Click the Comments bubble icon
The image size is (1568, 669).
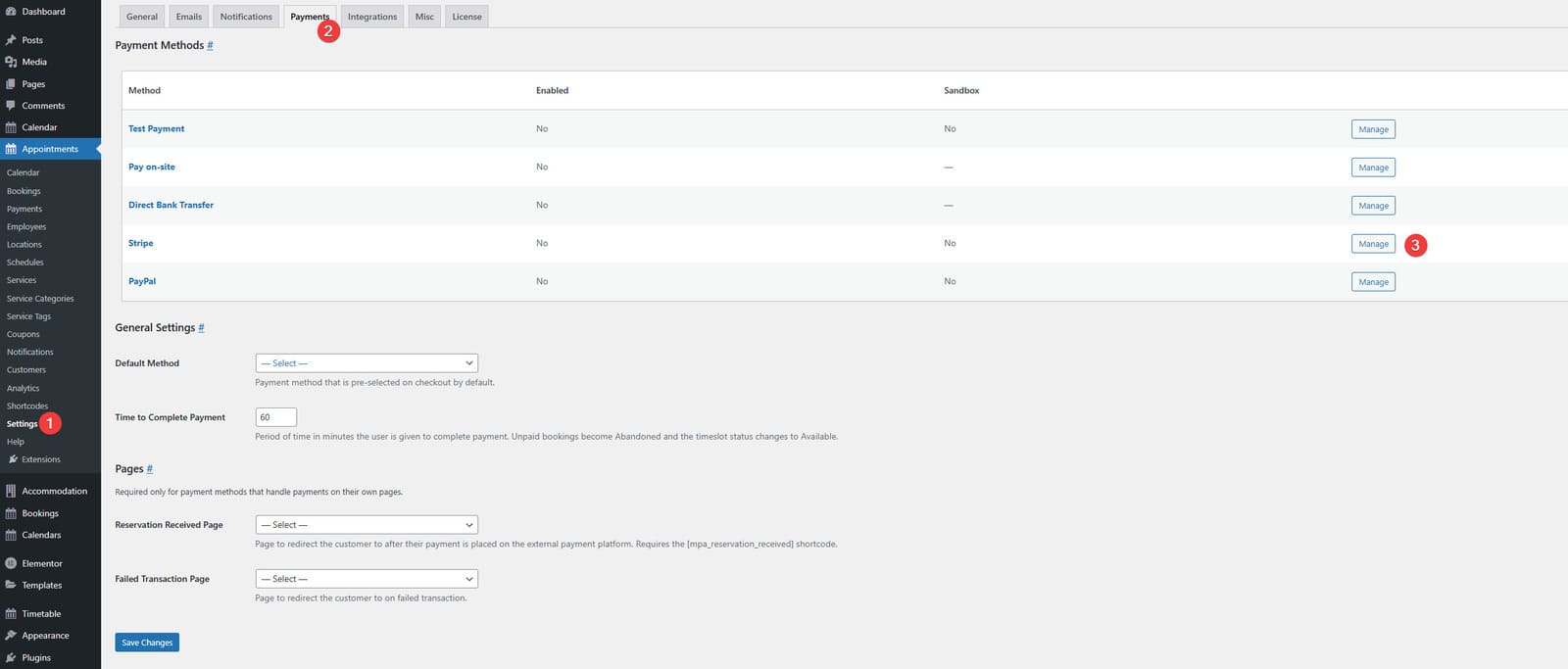click(11, 106)
